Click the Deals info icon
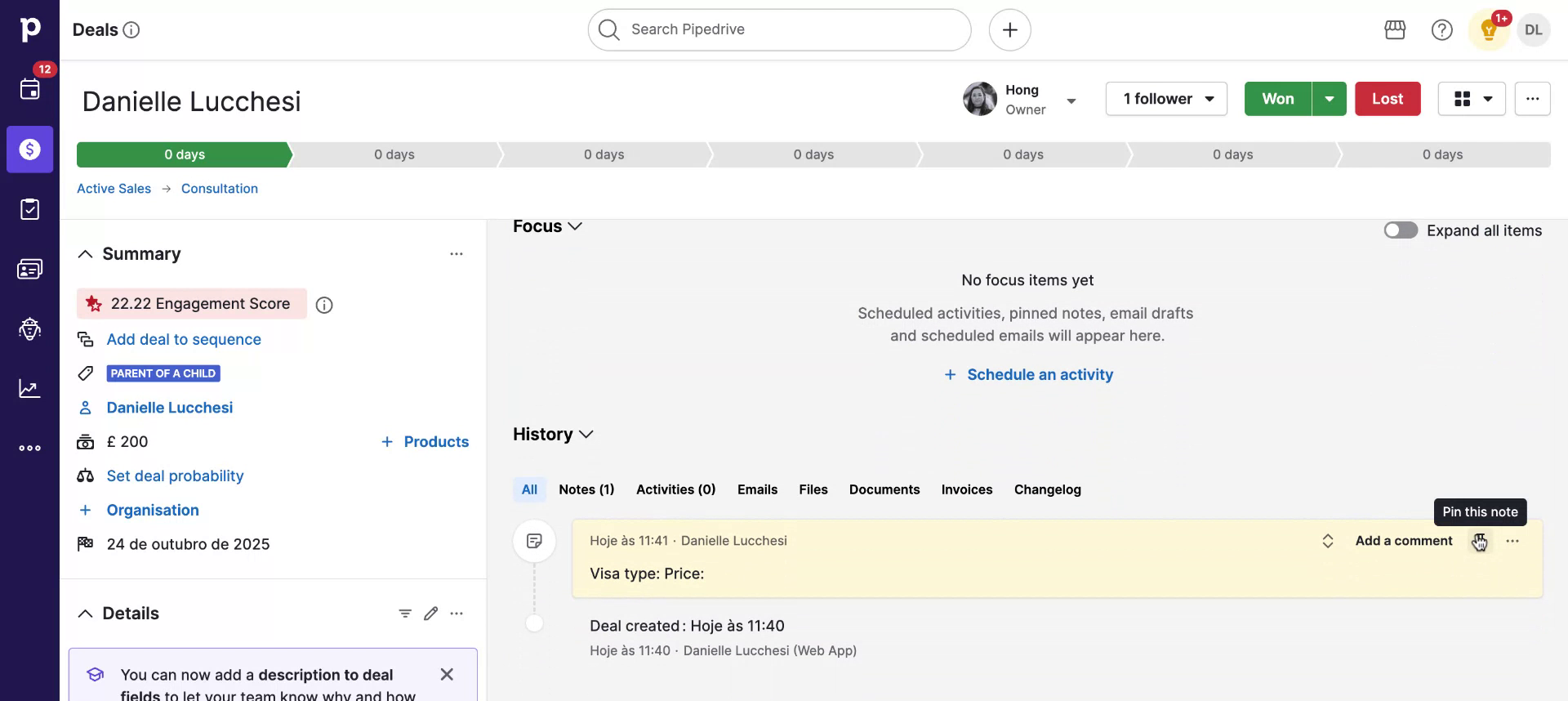This screenshot has height=701, width=1568. [x=131, y=30]
